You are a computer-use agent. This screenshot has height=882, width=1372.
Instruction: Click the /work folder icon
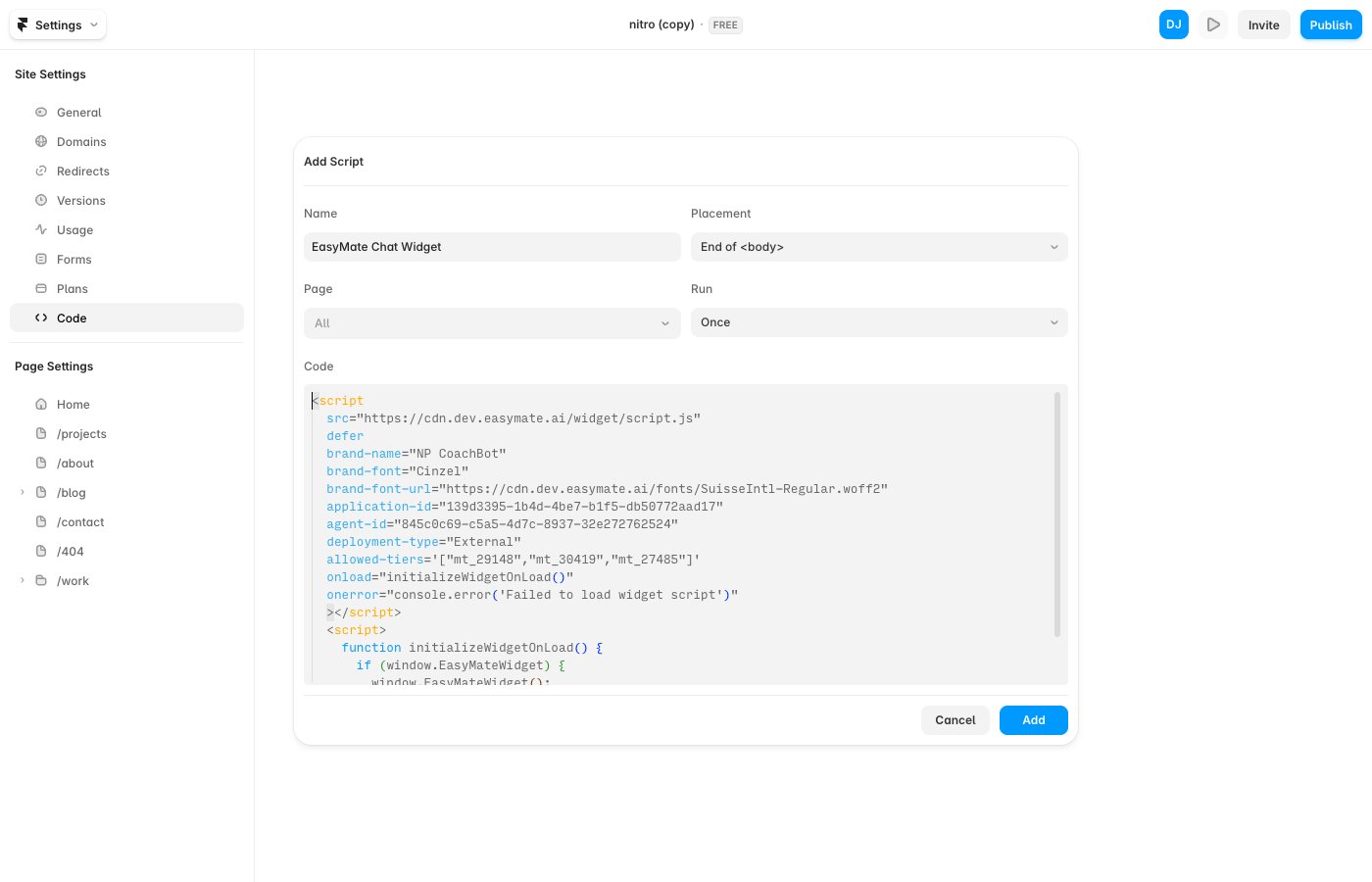pos(41,580)
